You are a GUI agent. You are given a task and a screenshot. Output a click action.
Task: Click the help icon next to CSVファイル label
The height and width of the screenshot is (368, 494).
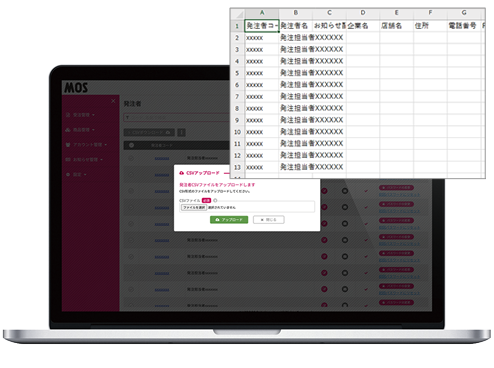click(215, 200)
